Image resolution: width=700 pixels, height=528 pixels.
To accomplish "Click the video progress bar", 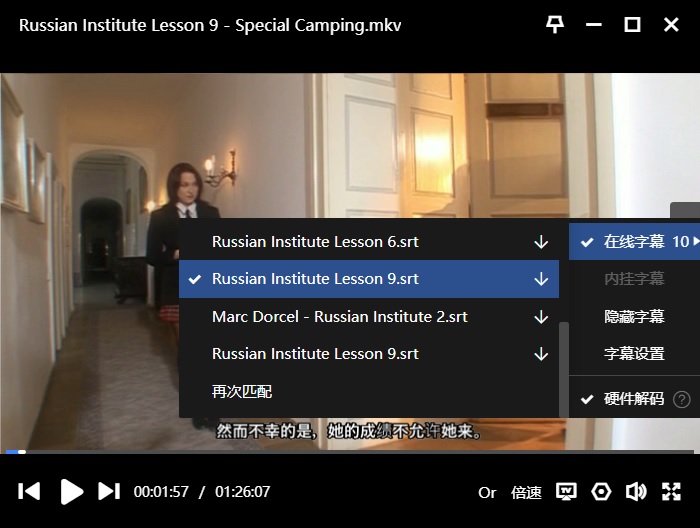I will [x=350, y=452].
